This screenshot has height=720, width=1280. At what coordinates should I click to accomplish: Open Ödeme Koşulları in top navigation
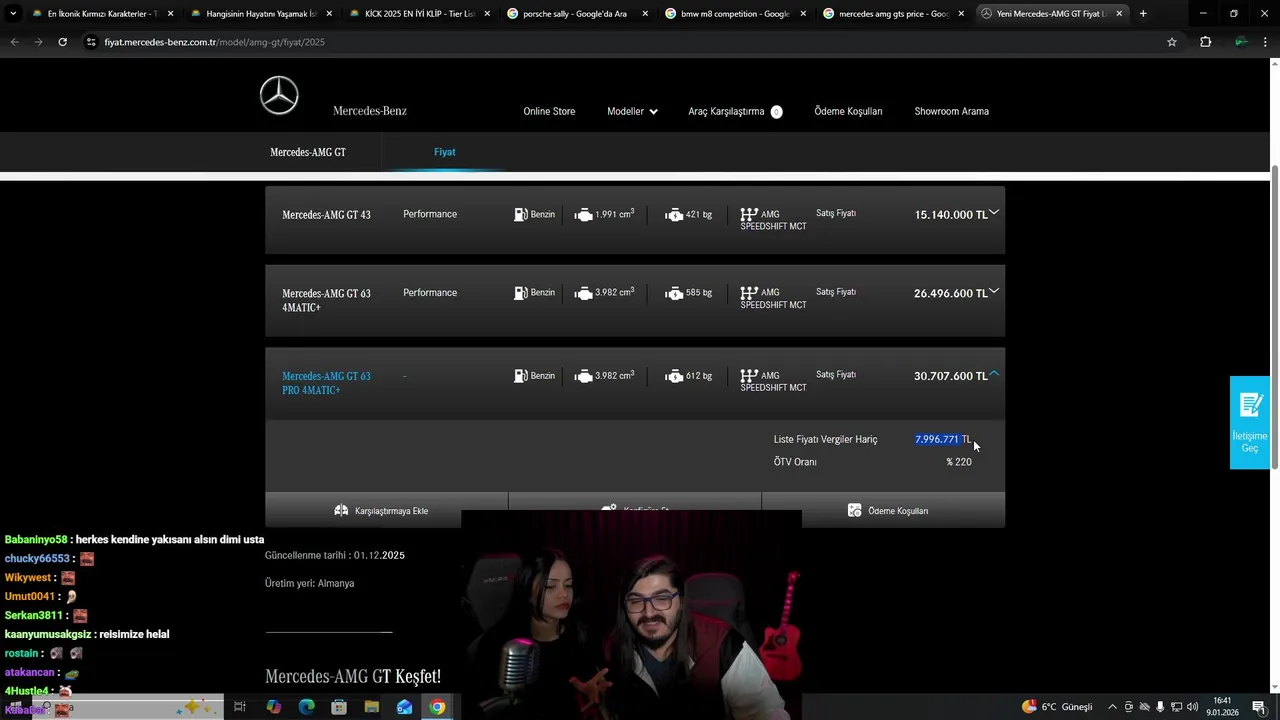click(848, 111)
